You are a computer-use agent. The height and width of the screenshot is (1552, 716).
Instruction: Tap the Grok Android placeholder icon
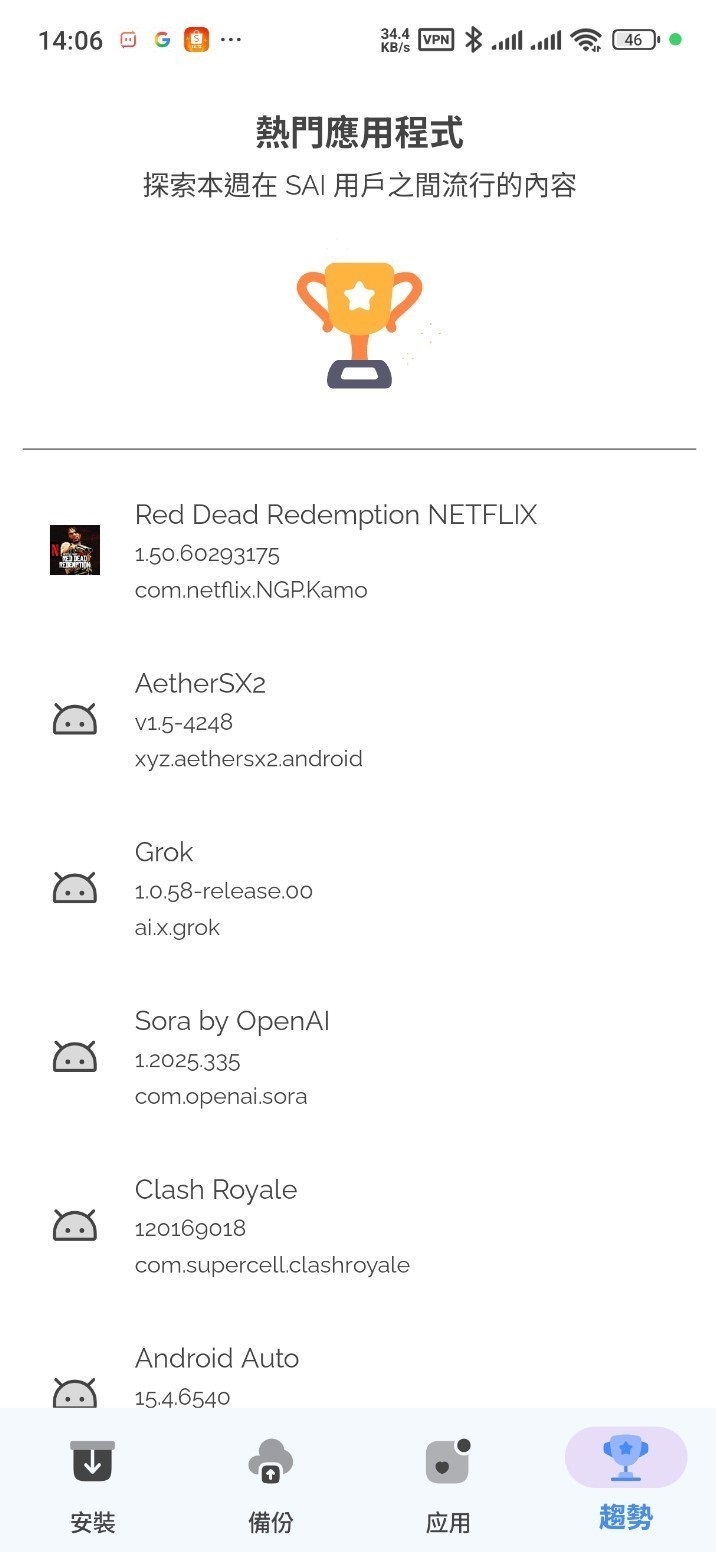click(75, 888)
